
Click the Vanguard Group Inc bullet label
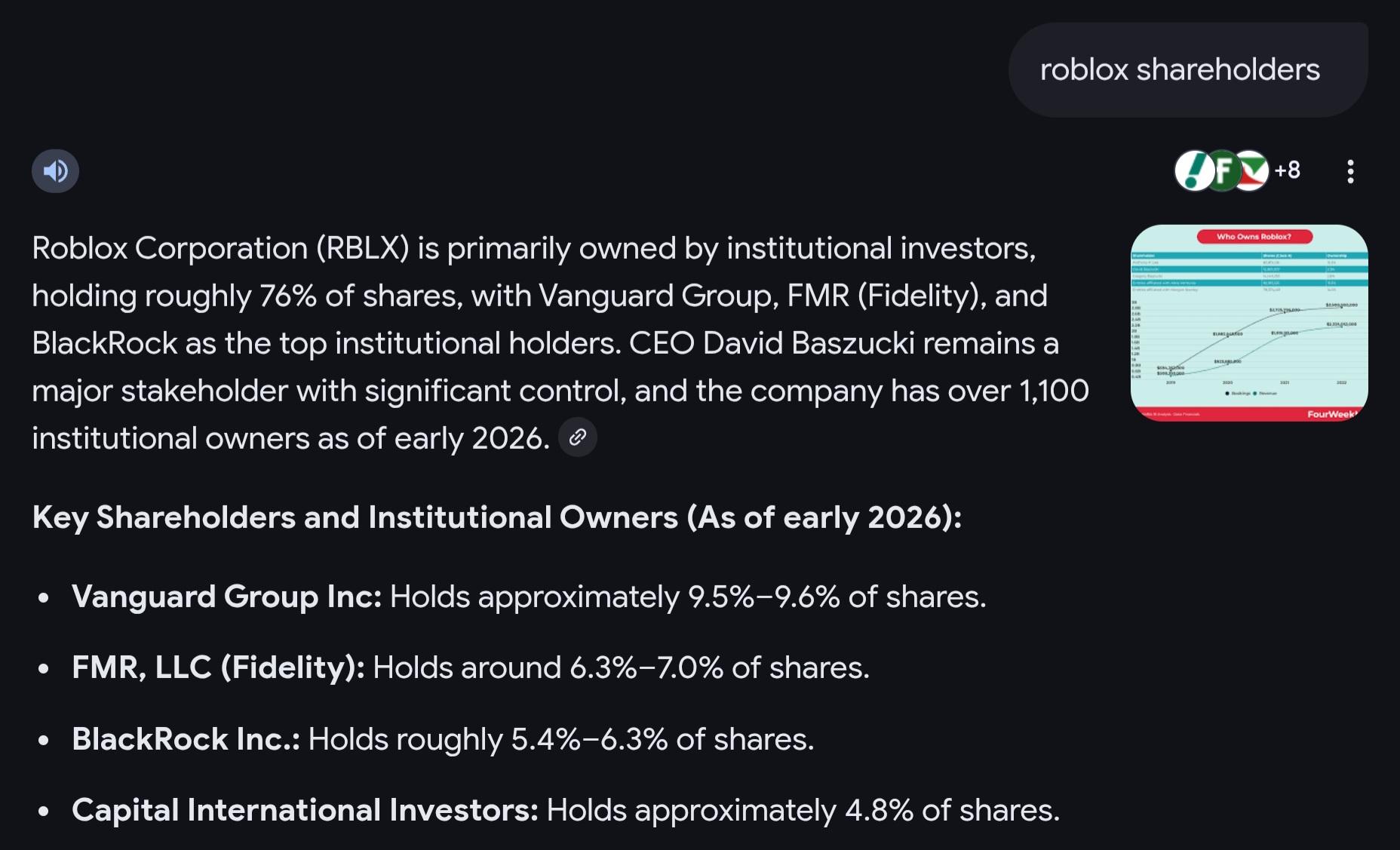point(226,597)
